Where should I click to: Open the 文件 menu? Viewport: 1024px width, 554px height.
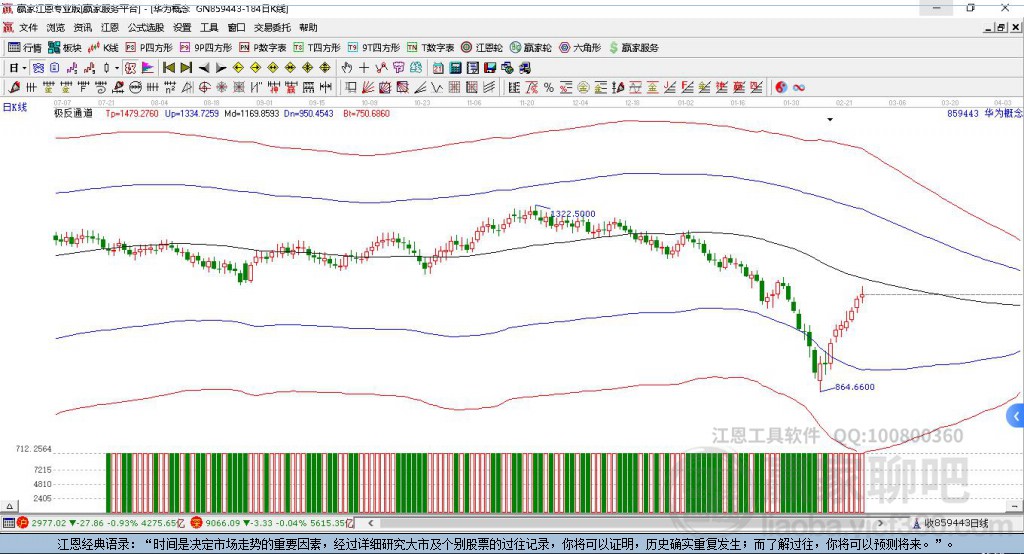(28, 27)
